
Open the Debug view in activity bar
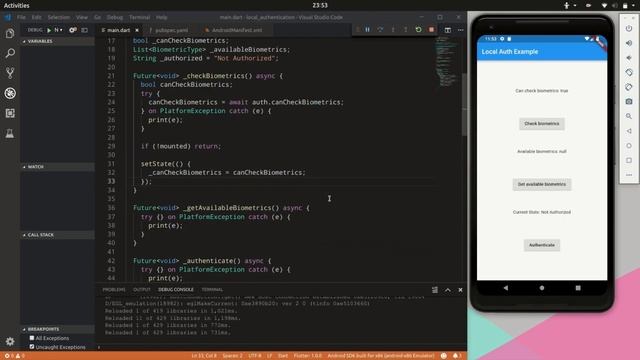pos(10,93)
